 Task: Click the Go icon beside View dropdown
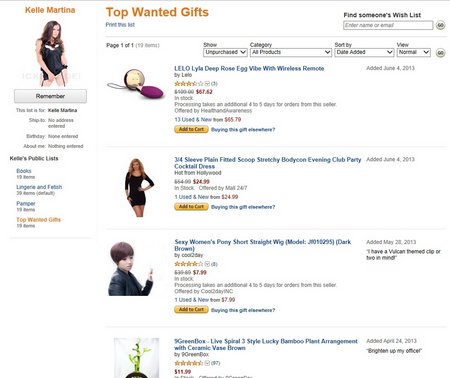click(x=440, y=53)
